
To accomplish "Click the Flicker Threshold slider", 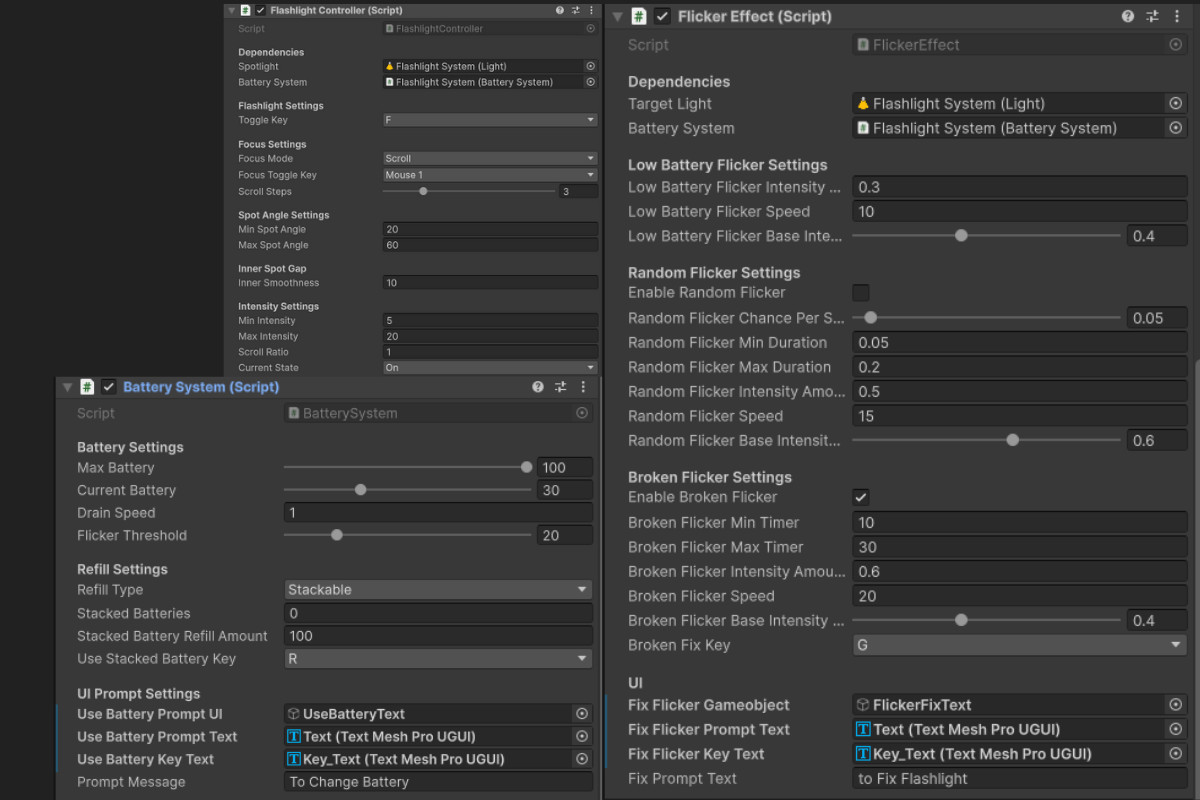I will [408, 535].
